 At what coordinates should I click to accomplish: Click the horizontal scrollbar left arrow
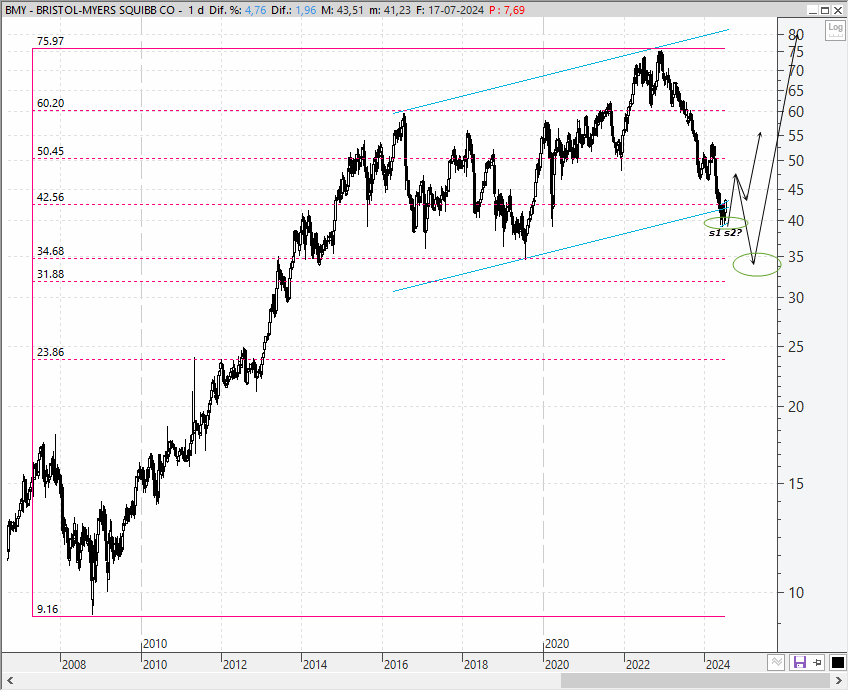point(10,681)
